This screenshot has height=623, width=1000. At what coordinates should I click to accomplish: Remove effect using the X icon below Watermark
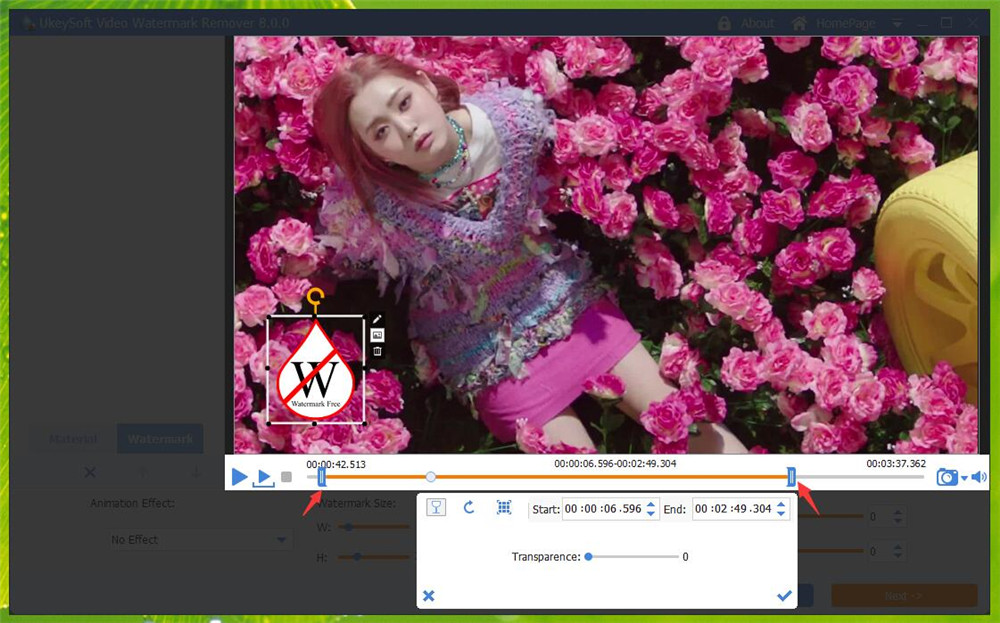pyautogui.click(x=89, y=472)
